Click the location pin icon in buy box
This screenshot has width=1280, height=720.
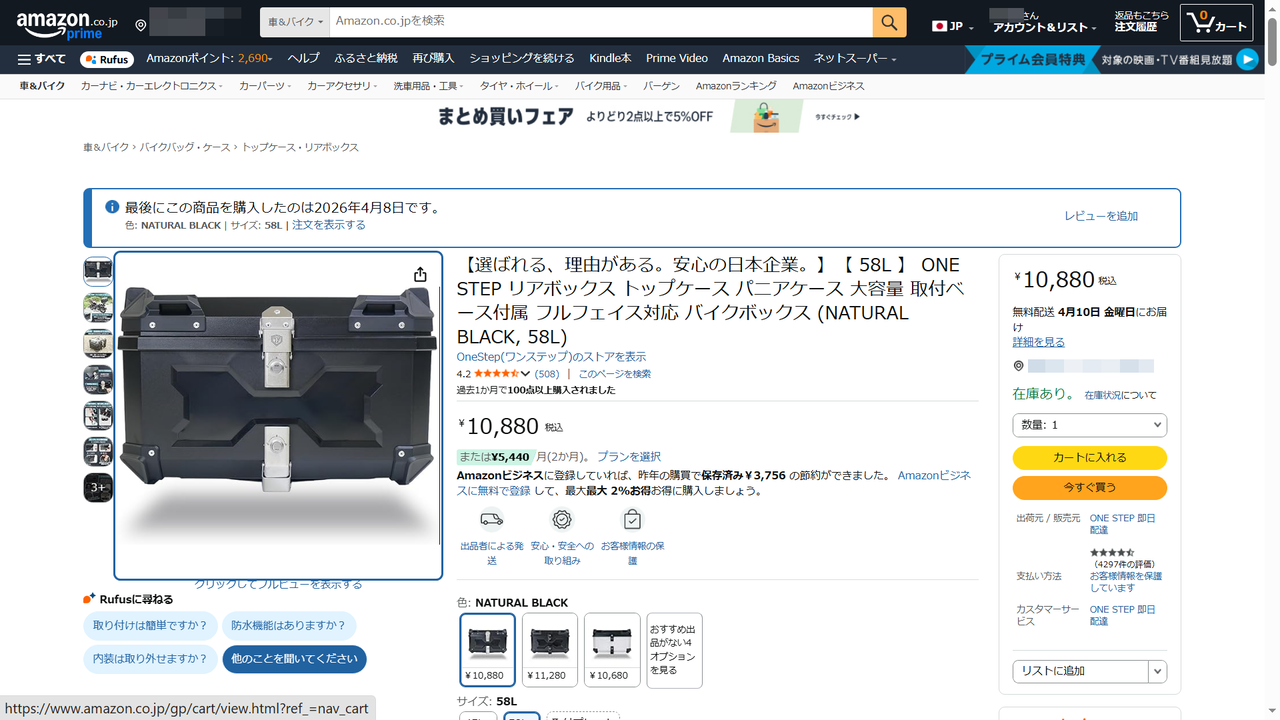click(1018, 367)
